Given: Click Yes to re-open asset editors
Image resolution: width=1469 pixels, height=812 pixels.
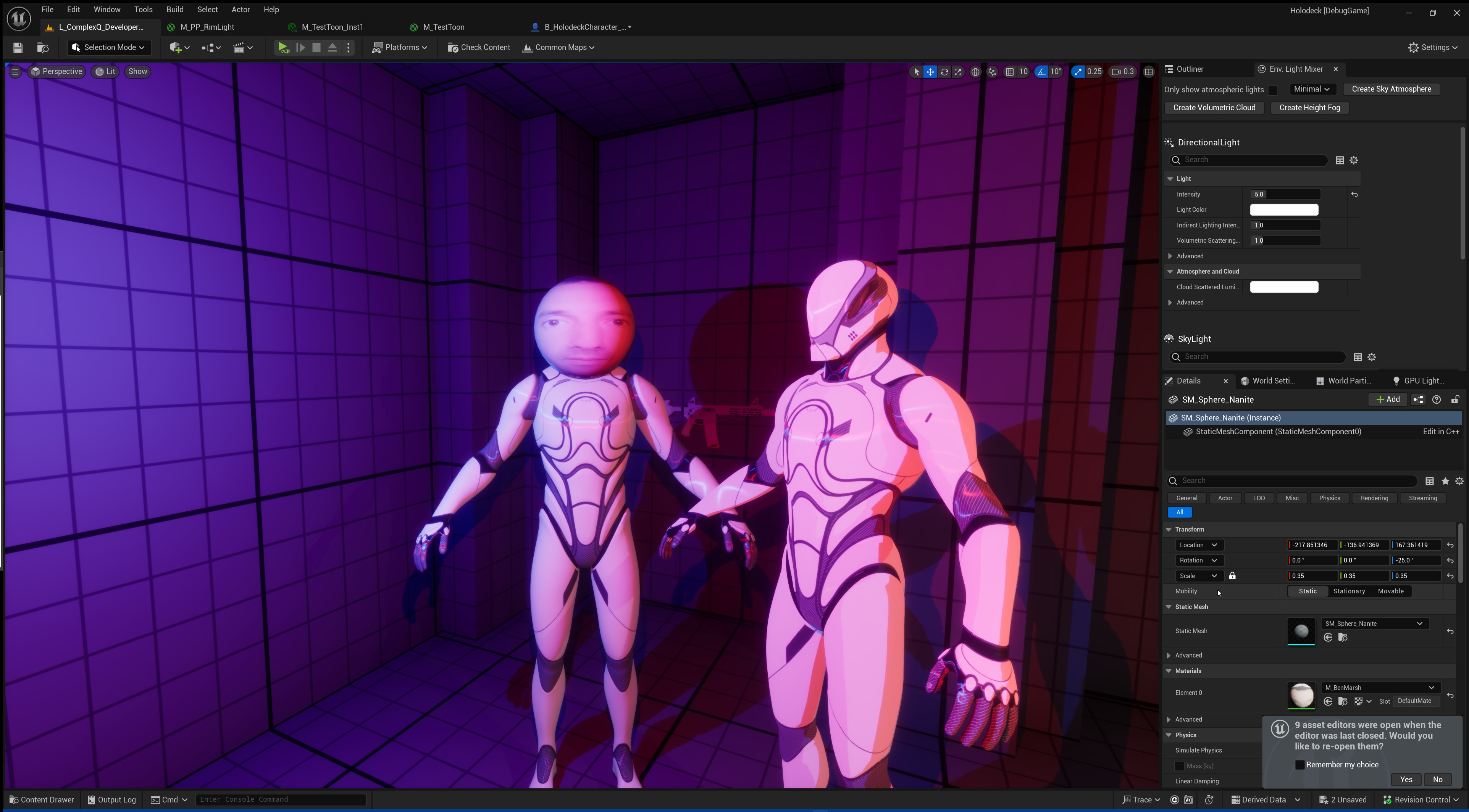Looking at the screenshot, I should coord(1406,780).
